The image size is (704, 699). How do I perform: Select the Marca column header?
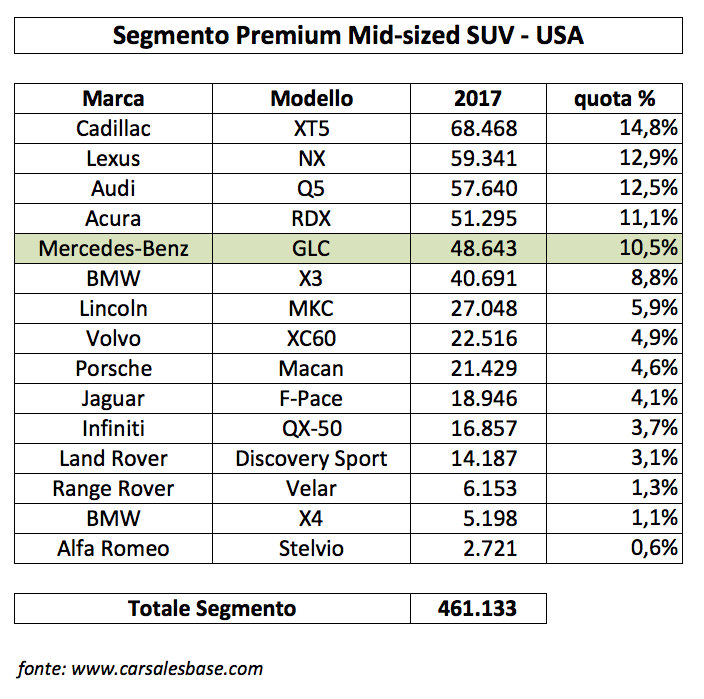tap(113, 98)
